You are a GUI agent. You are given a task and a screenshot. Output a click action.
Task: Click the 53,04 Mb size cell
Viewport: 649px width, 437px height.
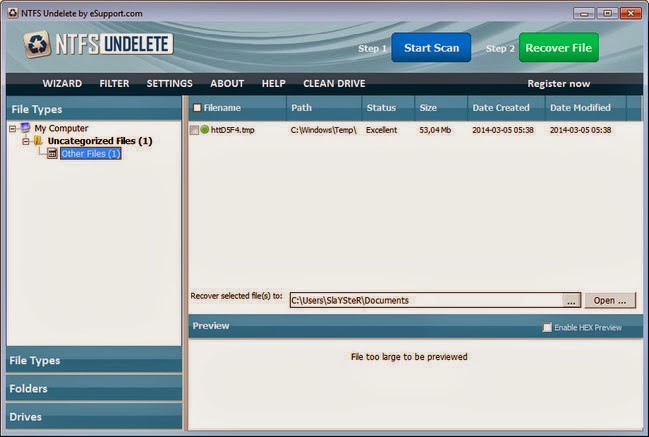[435, 130]
